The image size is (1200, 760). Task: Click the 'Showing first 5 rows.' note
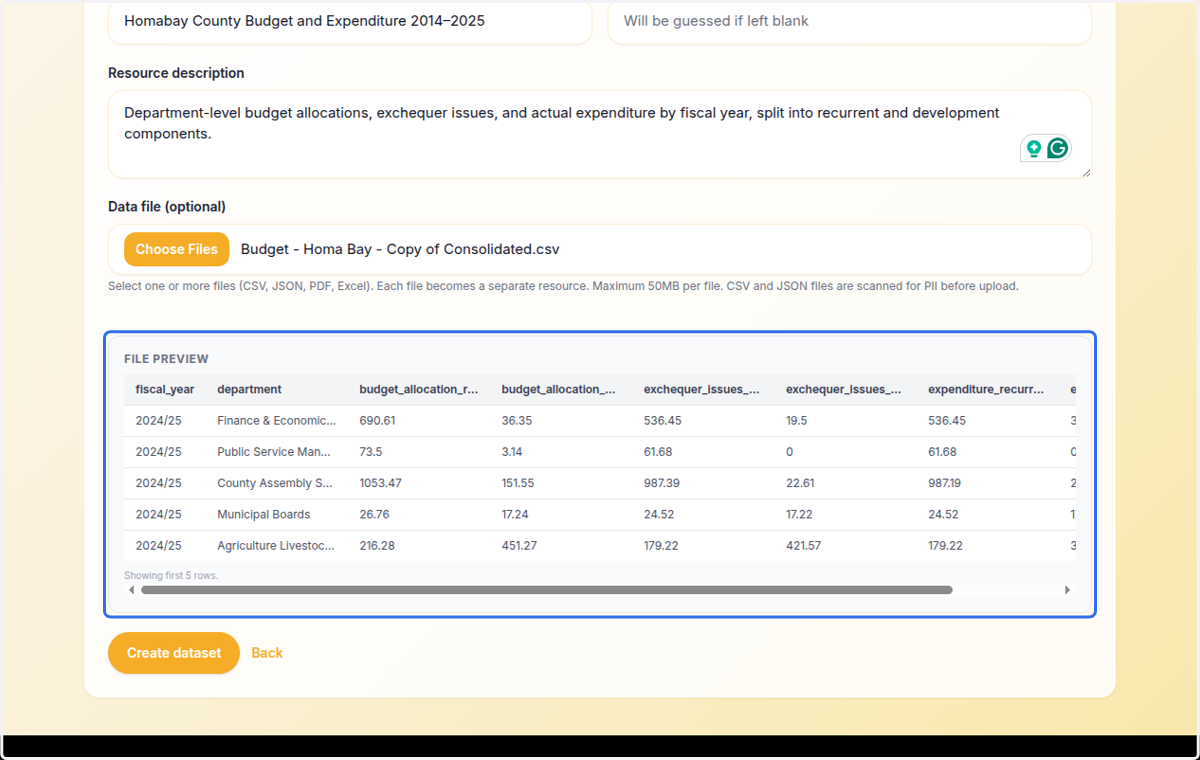[171, 576]
